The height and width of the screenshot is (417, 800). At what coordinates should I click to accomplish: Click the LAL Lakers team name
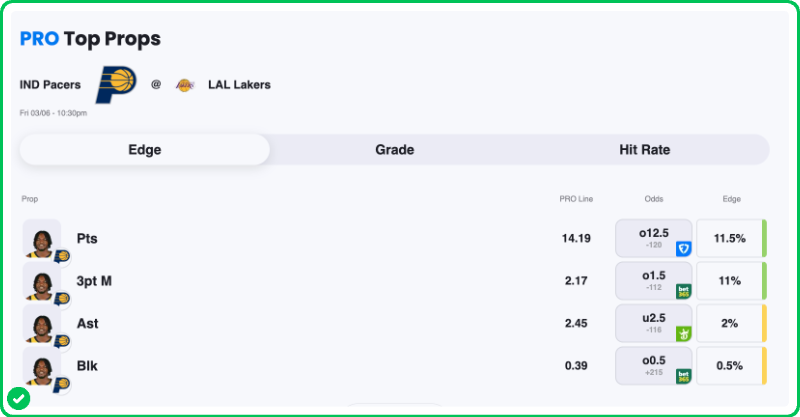tap(239, 85)
